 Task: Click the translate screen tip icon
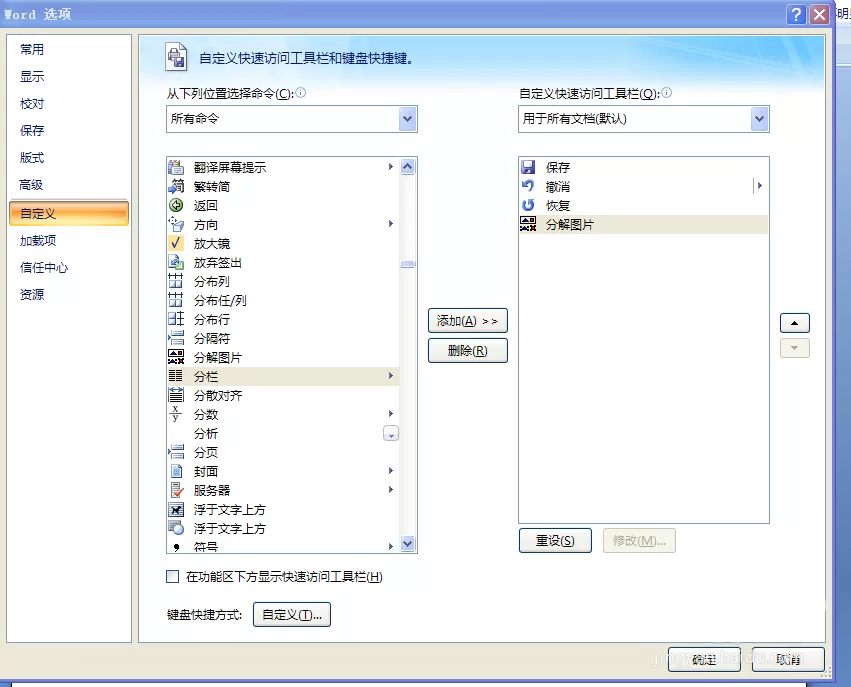pos(176,167)
